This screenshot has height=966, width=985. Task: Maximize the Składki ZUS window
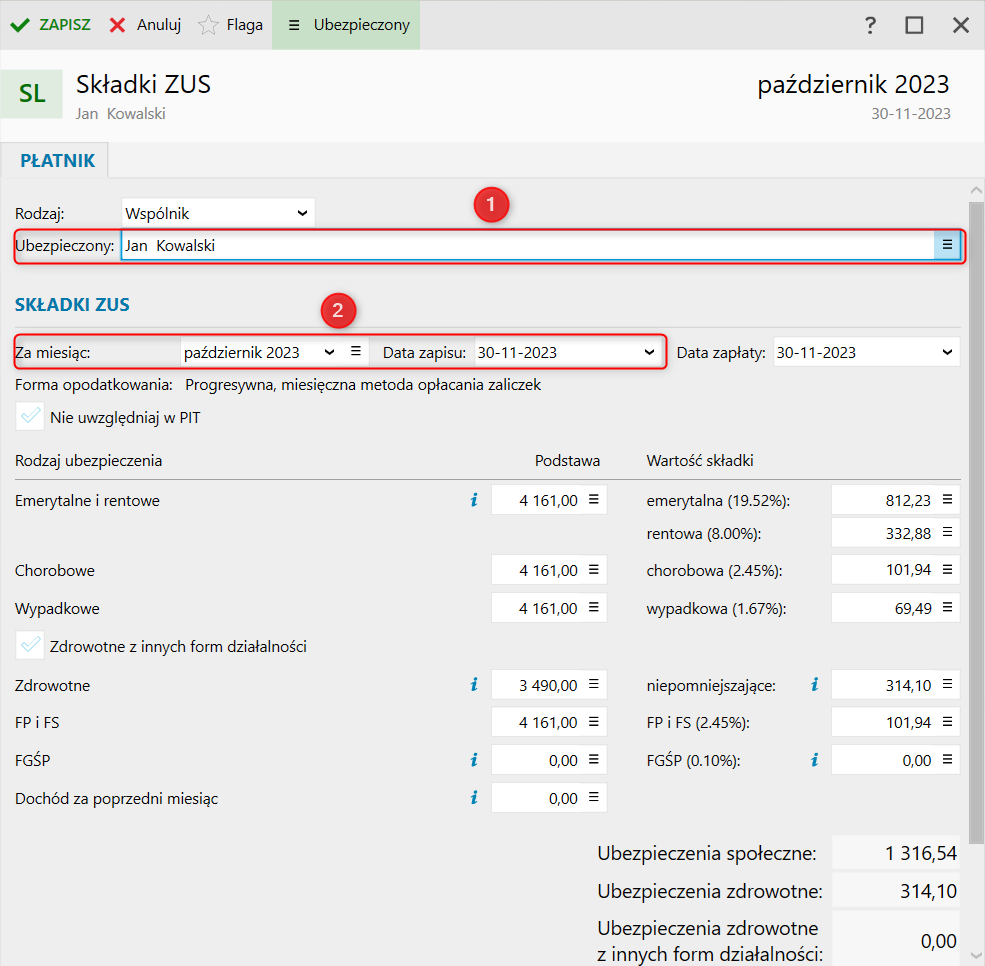pyautogui.click(x=914, y=25)
